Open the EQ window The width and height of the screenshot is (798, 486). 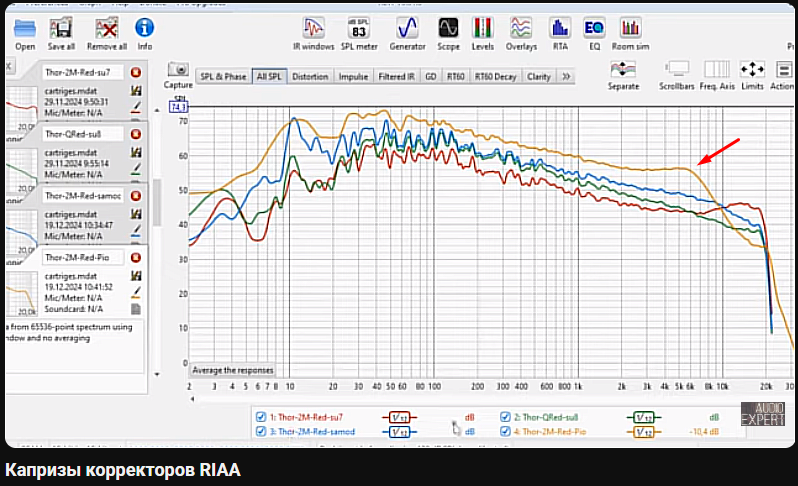pyautogui.click(x=594, y=28)
